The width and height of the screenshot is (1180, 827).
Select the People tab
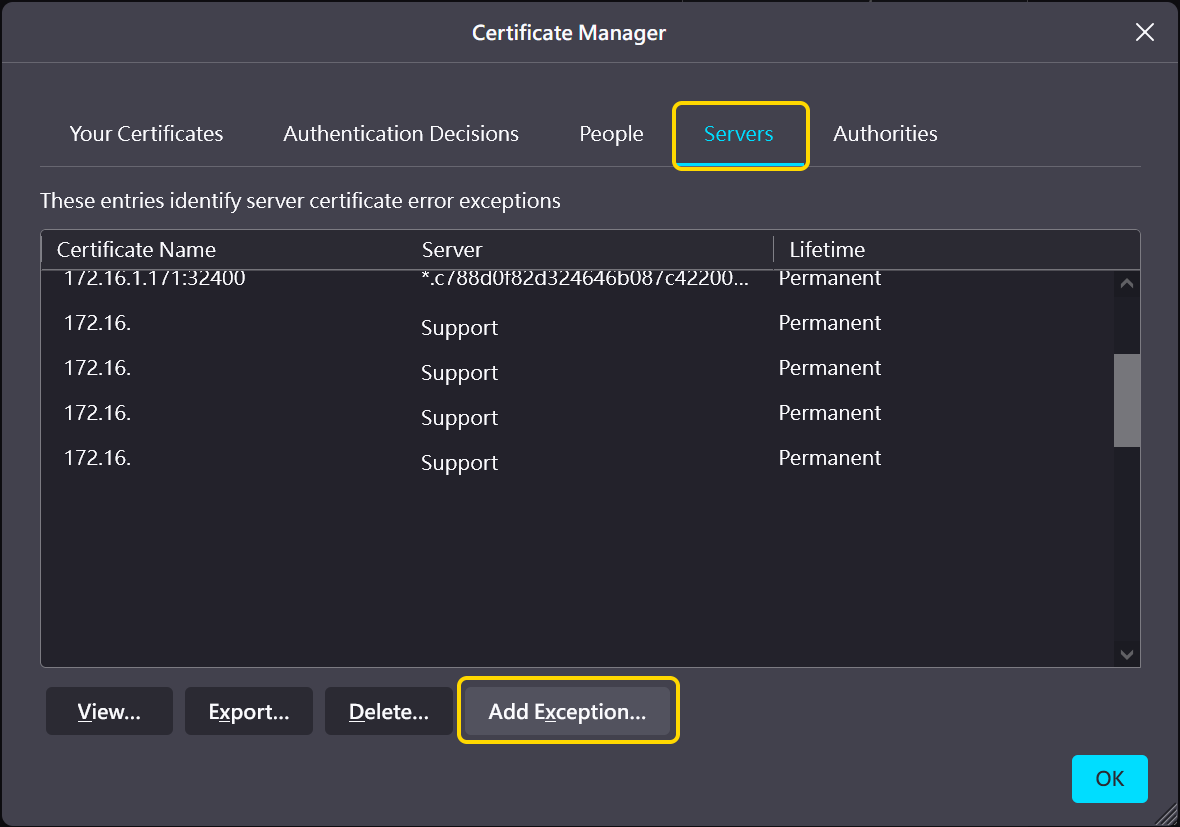click(611, 134)
